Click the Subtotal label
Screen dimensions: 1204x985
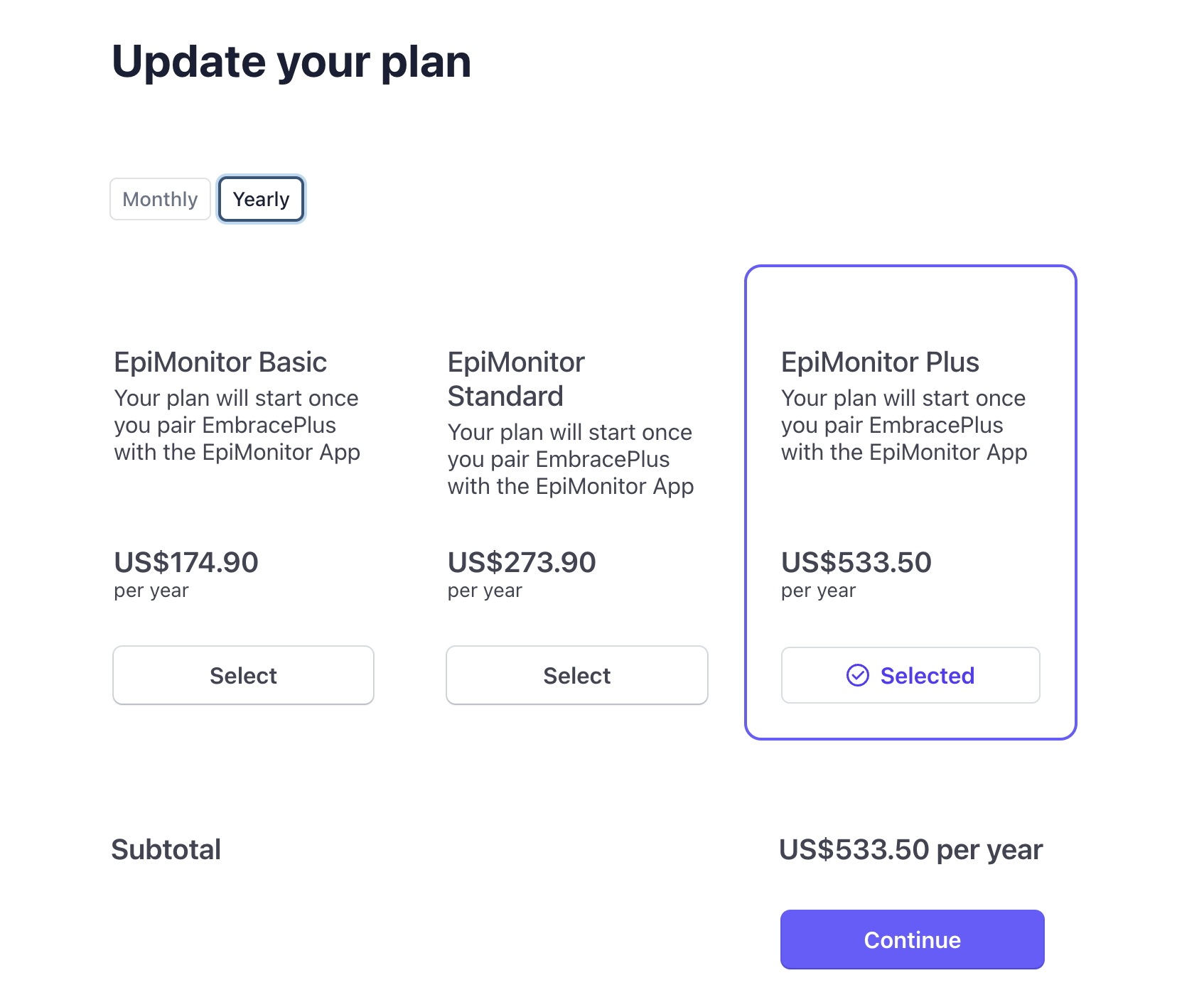coord(166,849)
